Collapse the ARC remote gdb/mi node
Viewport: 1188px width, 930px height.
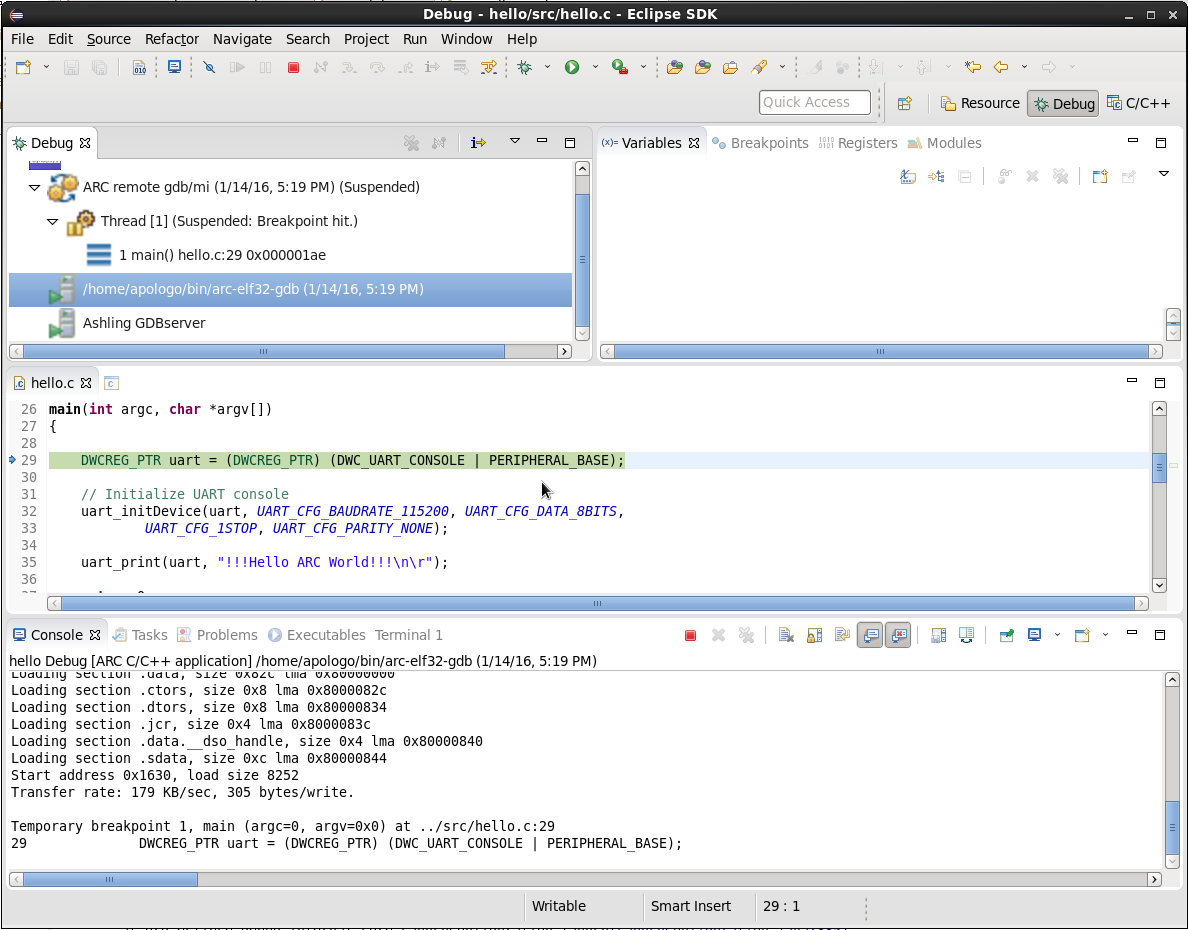click(x=34, y=187)
